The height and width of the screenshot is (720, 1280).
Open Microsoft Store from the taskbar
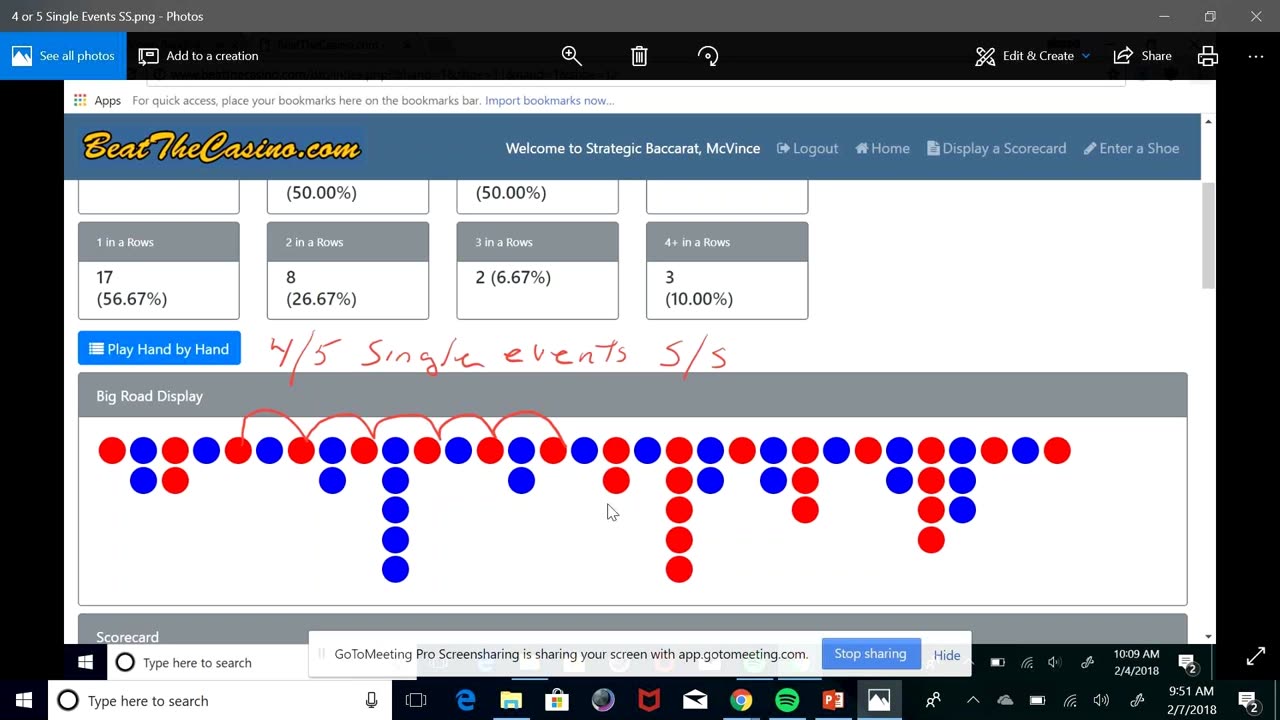click(557, 700)
